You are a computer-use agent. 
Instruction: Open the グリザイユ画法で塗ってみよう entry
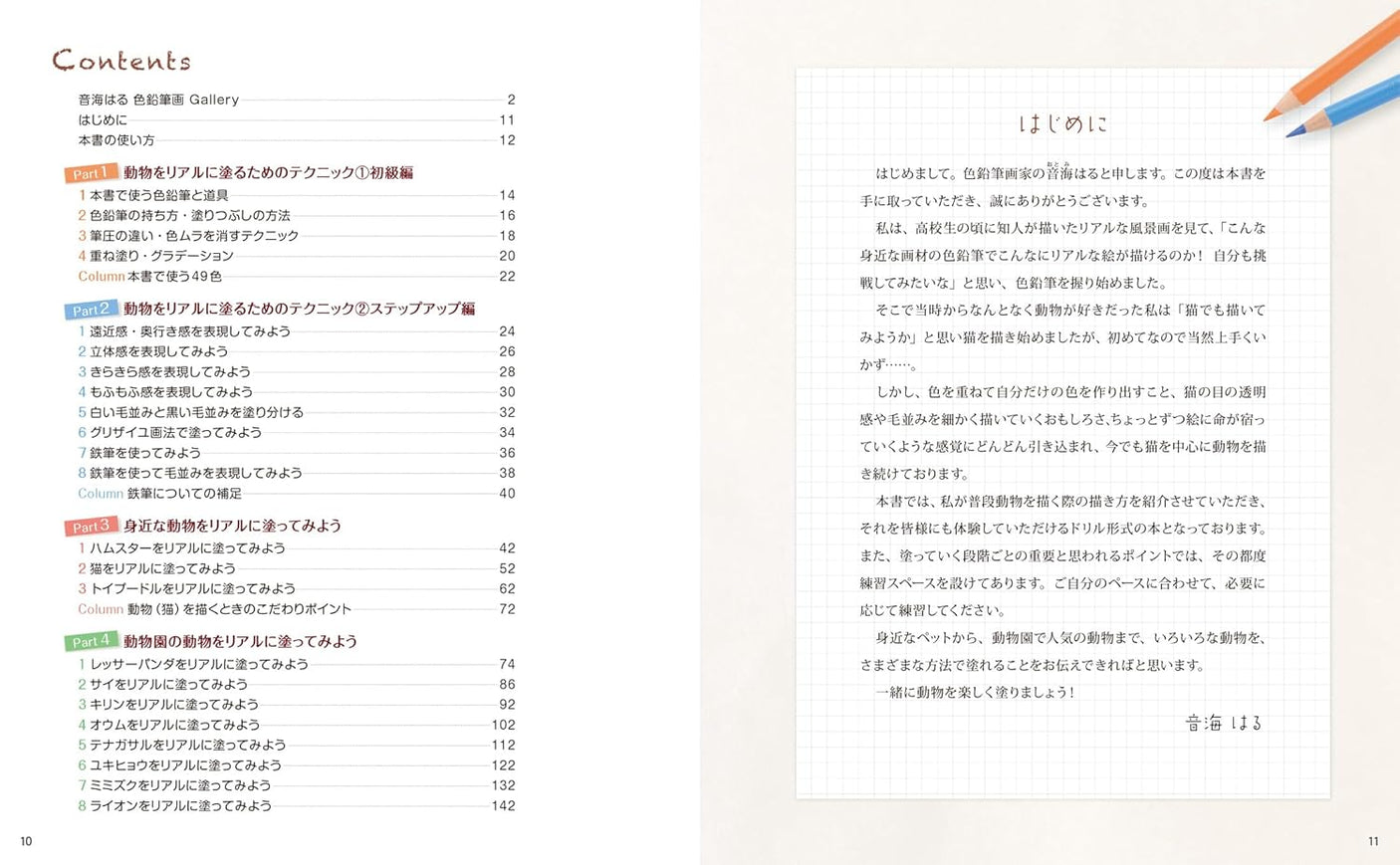click(175, 433)
